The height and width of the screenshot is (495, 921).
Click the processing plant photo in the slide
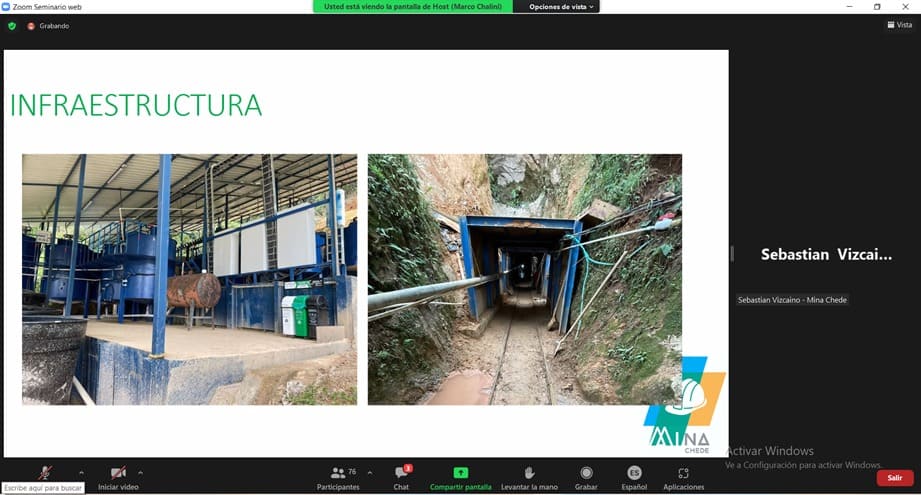189,280
